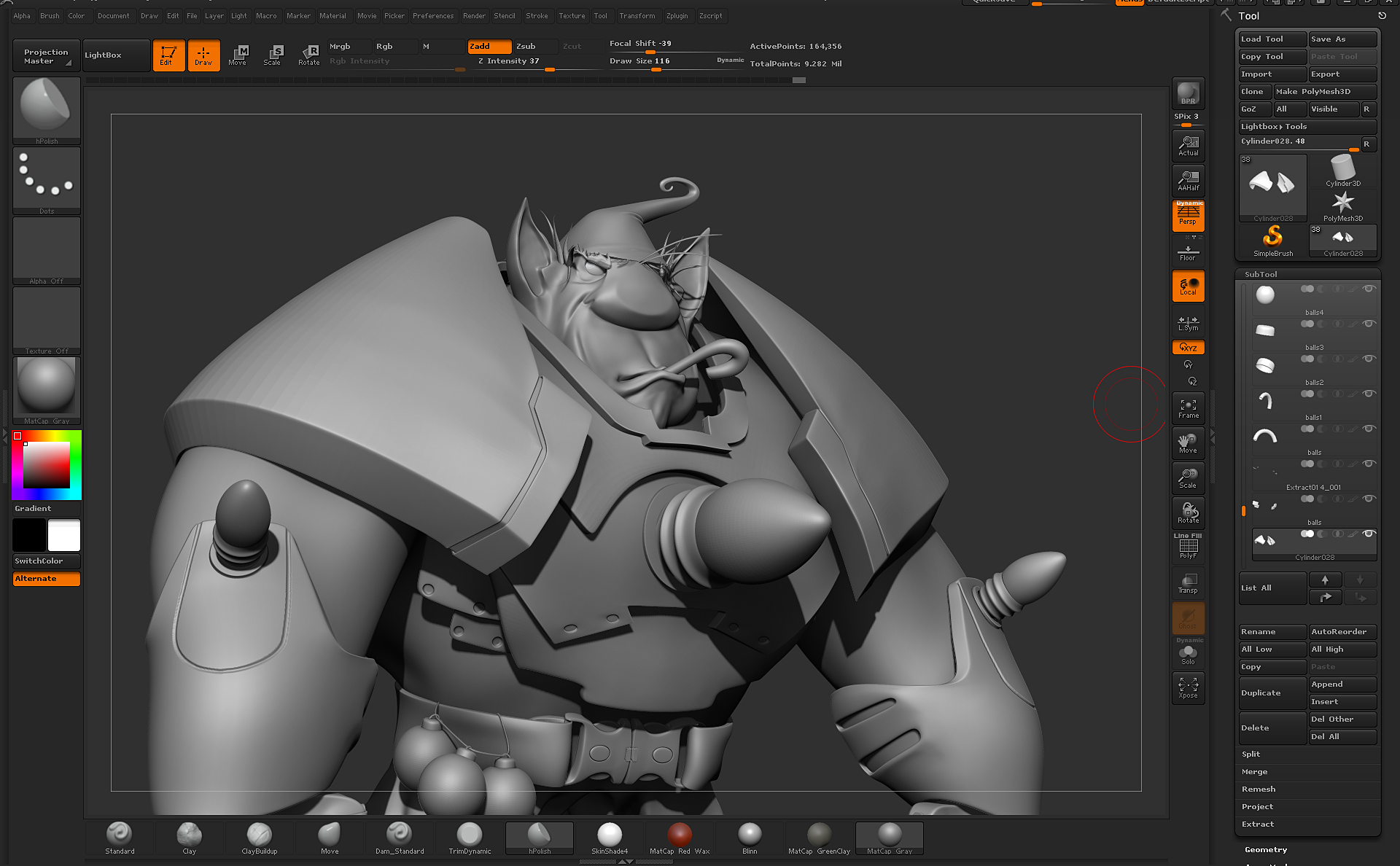Select the Standard brush at bottom
This screenshot has height=866, width=1400.
coord(120,838)
